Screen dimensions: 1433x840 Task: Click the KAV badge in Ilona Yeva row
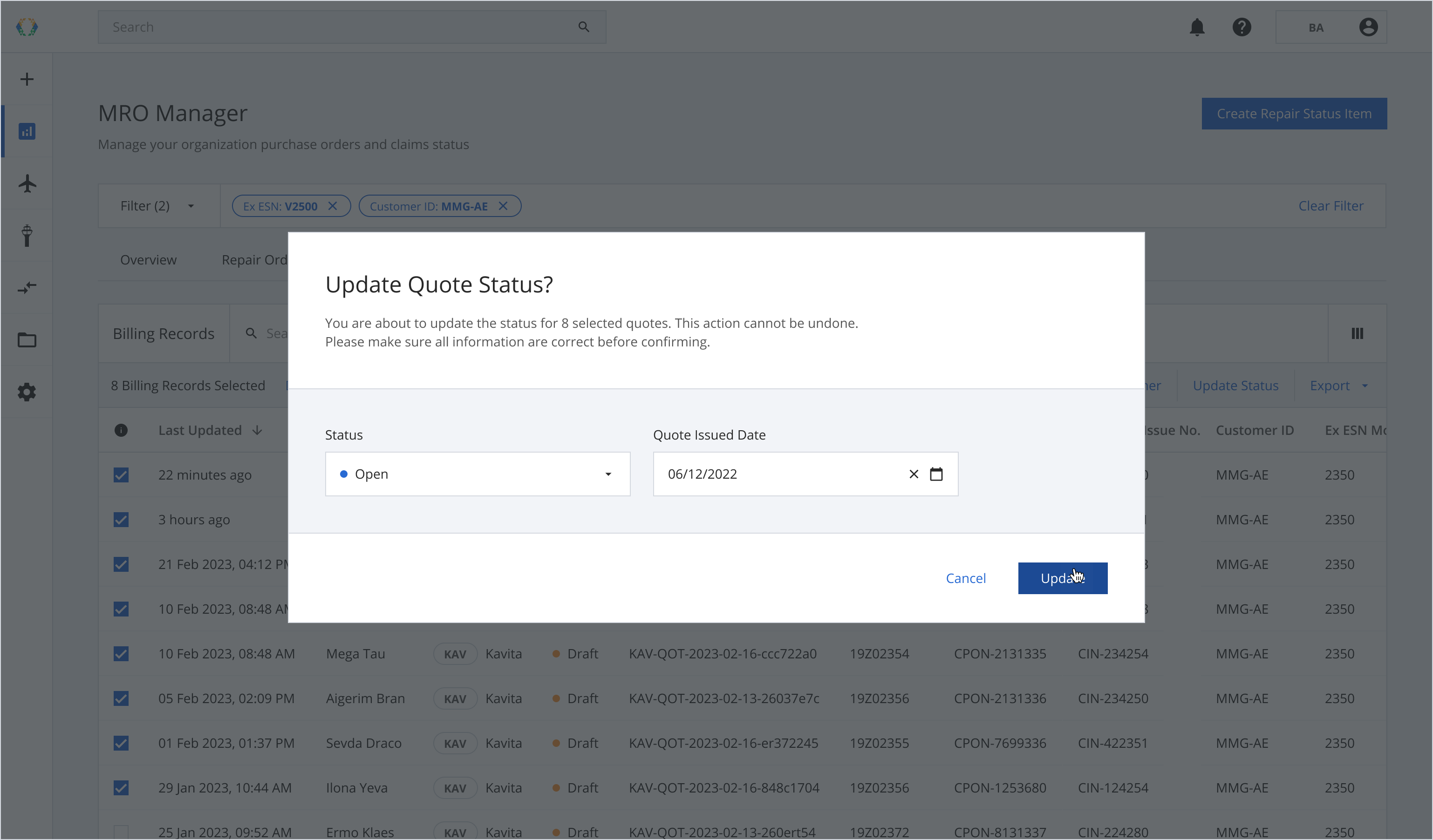(455, 788)
